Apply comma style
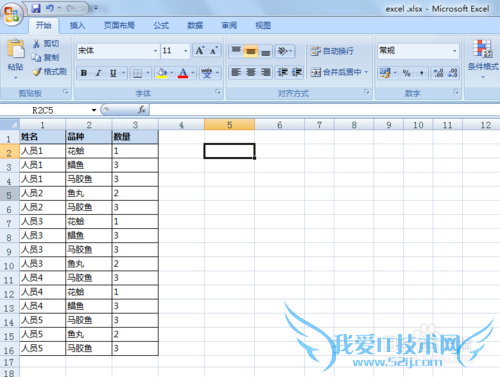Screen dimensions: 500x377 (x=422, y=73)
